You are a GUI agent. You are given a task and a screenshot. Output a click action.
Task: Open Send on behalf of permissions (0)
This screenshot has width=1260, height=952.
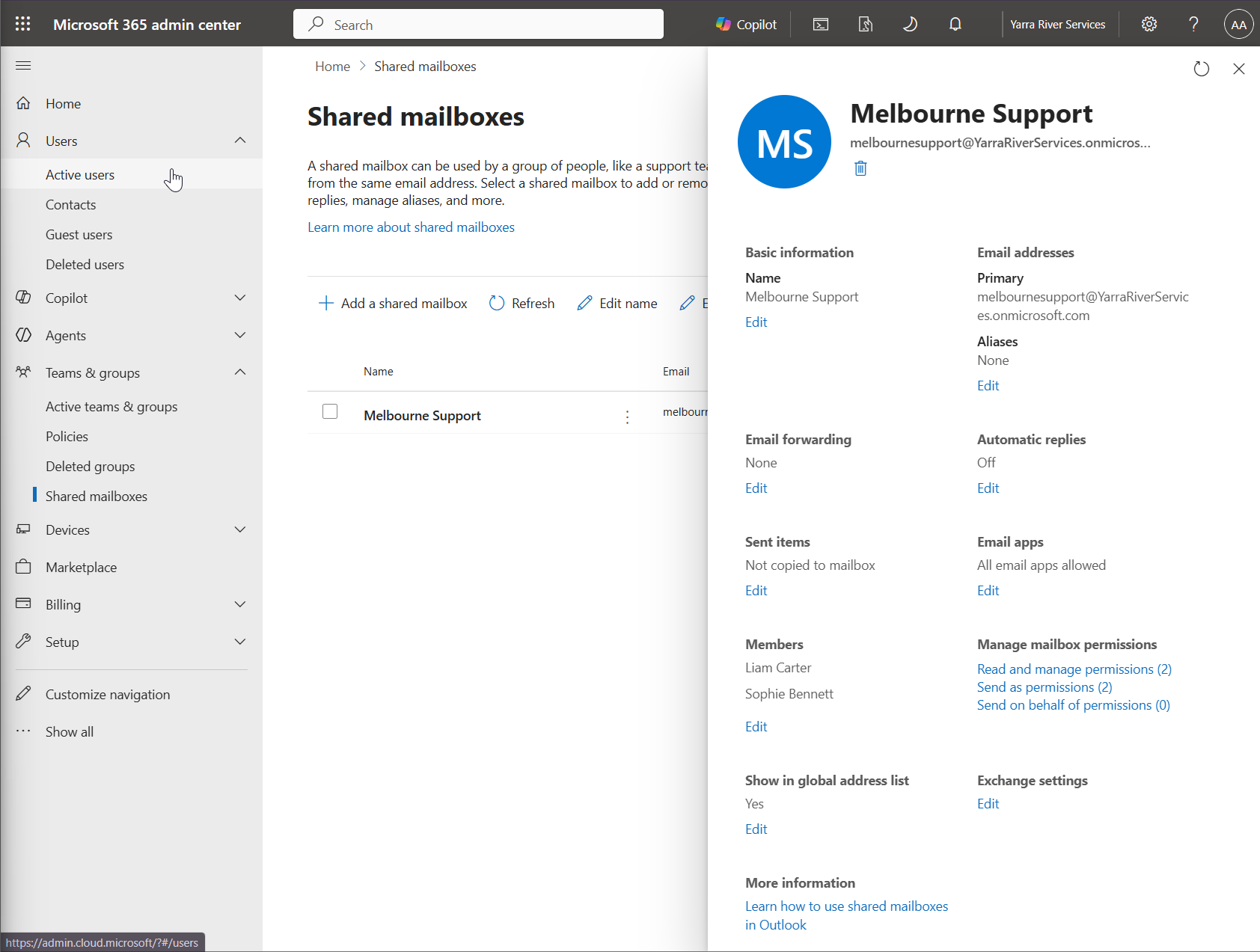pos(1073,704)
